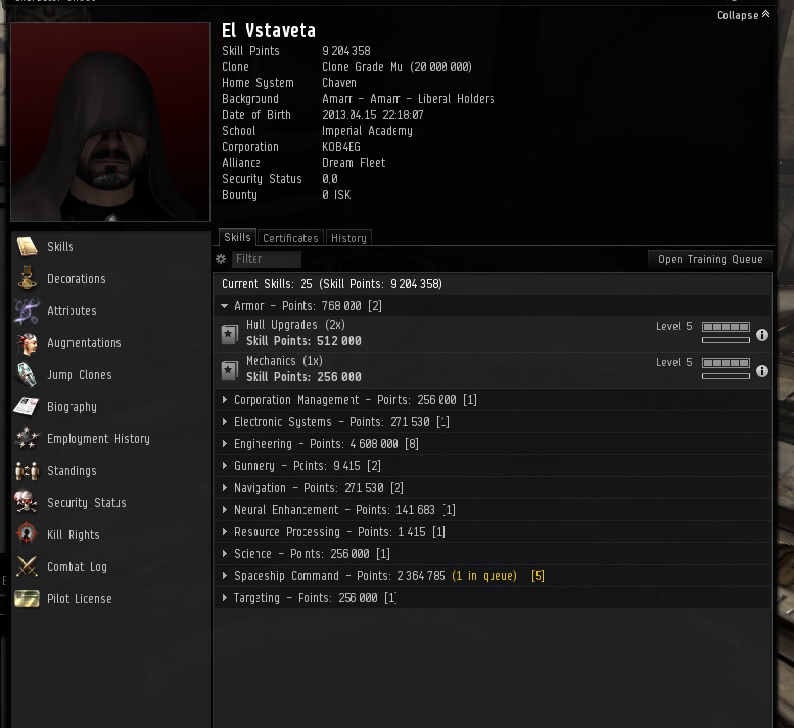Select Attributes label in sidebar
The image size is (794, 728).
pyautogui.click(x=72, y=310)
